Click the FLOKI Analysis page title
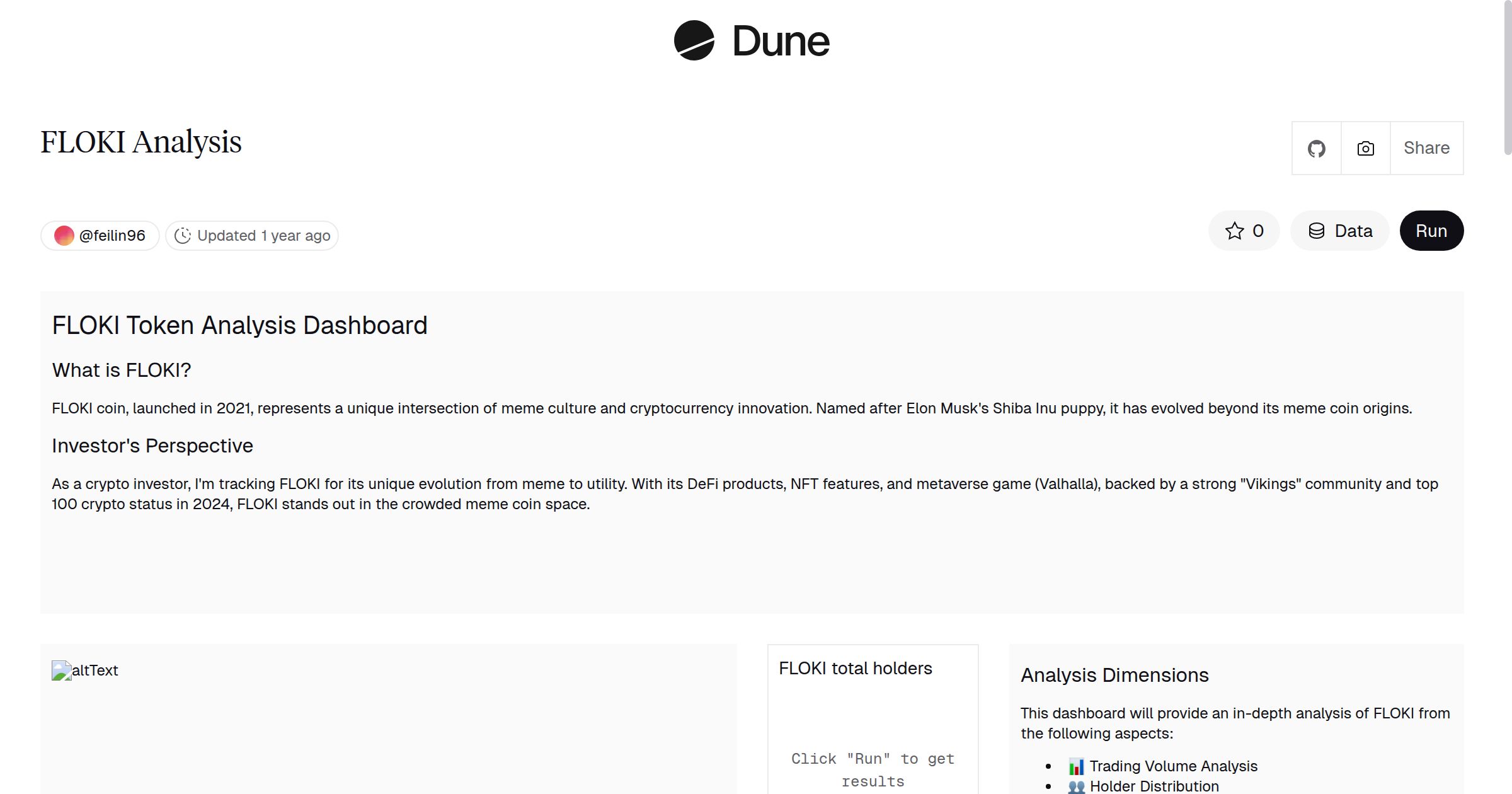The image size is (1512, 794). tap(141, 142)
